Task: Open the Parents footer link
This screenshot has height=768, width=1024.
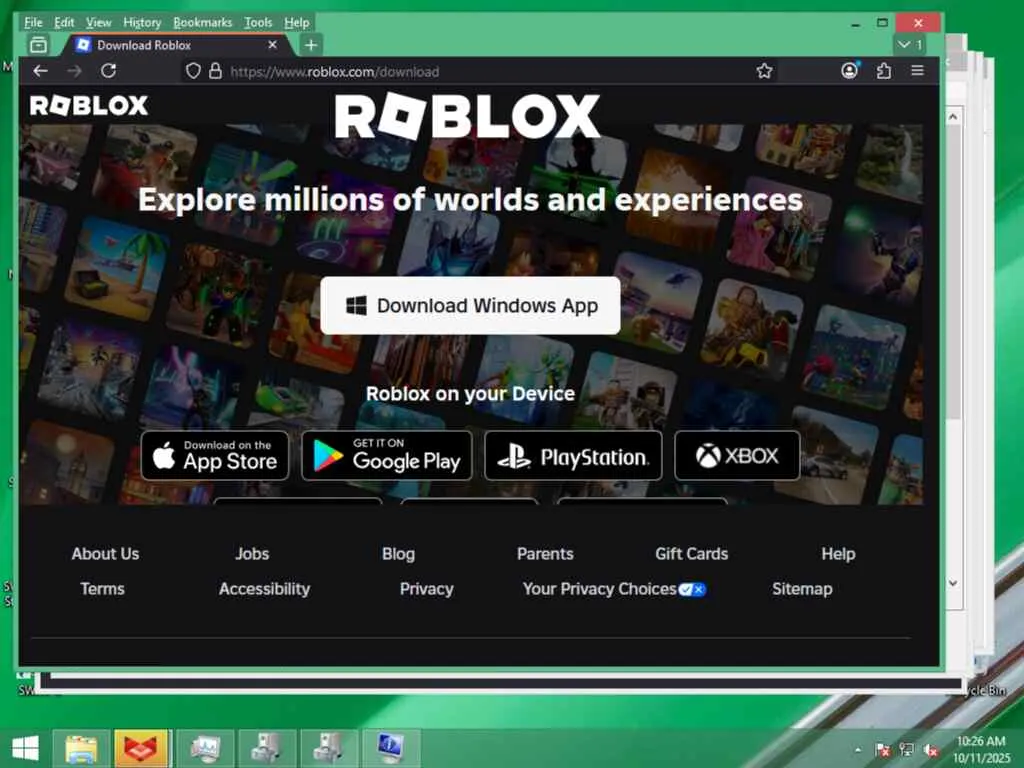Action: (x=545, y=554)
